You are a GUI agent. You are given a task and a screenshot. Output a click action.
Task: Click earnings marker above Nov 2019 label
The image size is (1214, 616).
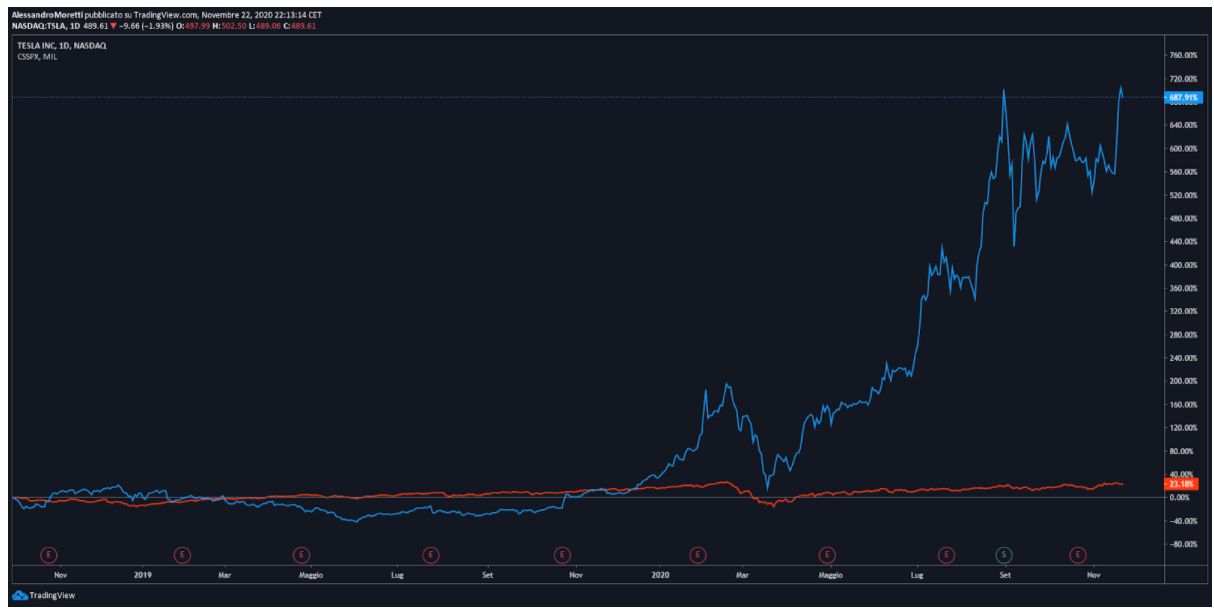[563, 554]
